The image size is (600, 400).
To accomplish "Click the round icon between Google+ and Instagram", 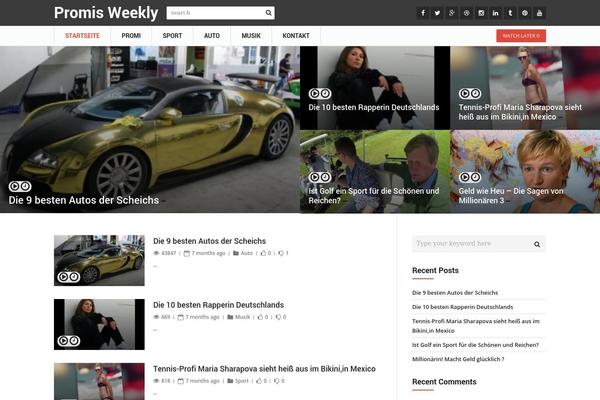I will coord(466,13).
